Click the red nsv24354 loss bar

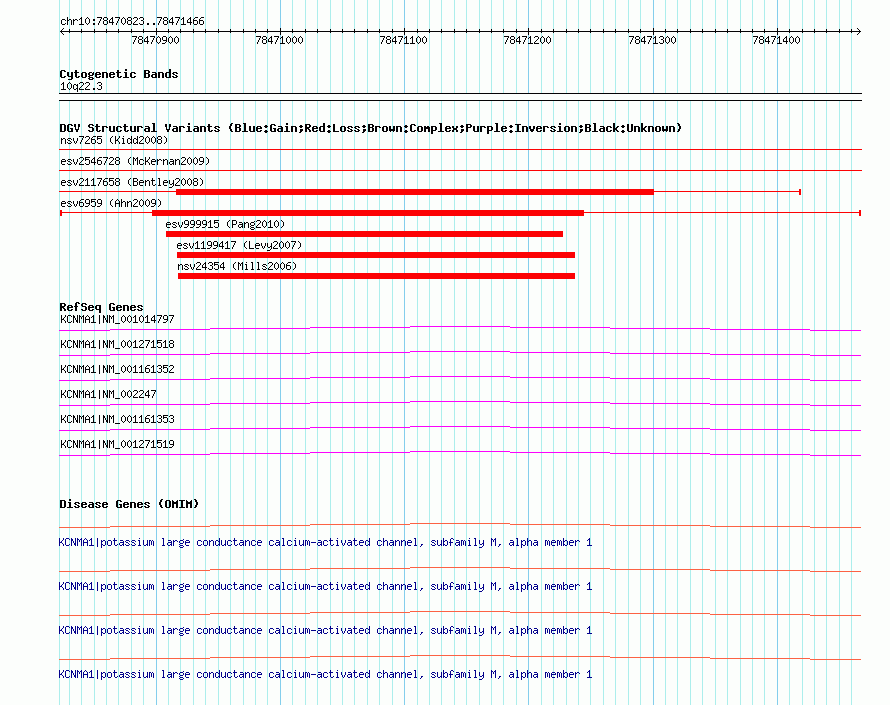point(376,276)
